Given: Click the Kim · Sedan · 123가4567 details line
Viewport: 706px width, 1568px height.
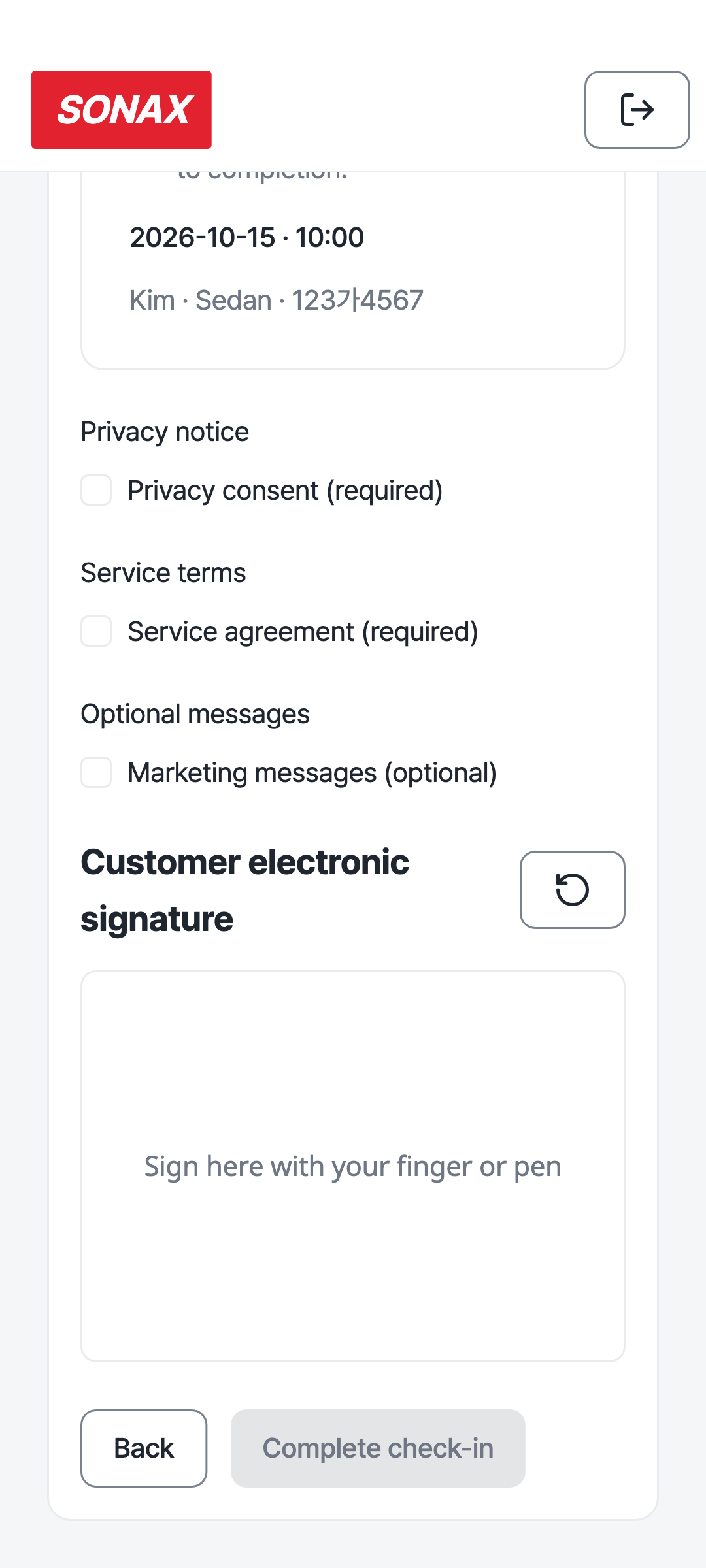Looking at the screenshot, I should coord(277,301).
